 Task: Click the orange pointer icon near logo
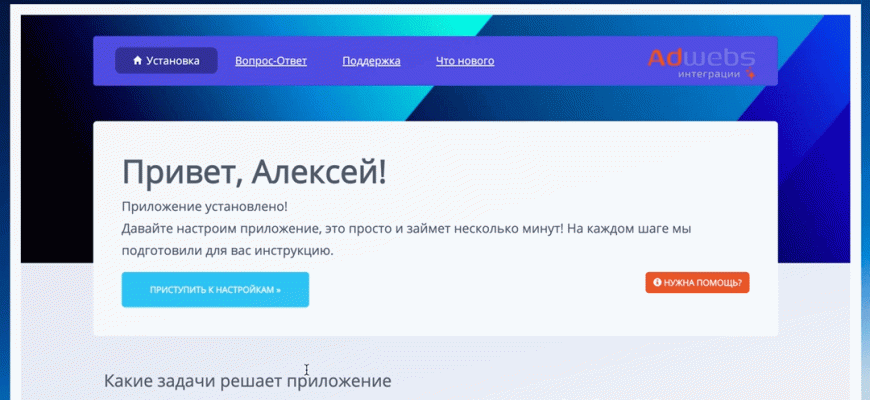tap(749, 74)
